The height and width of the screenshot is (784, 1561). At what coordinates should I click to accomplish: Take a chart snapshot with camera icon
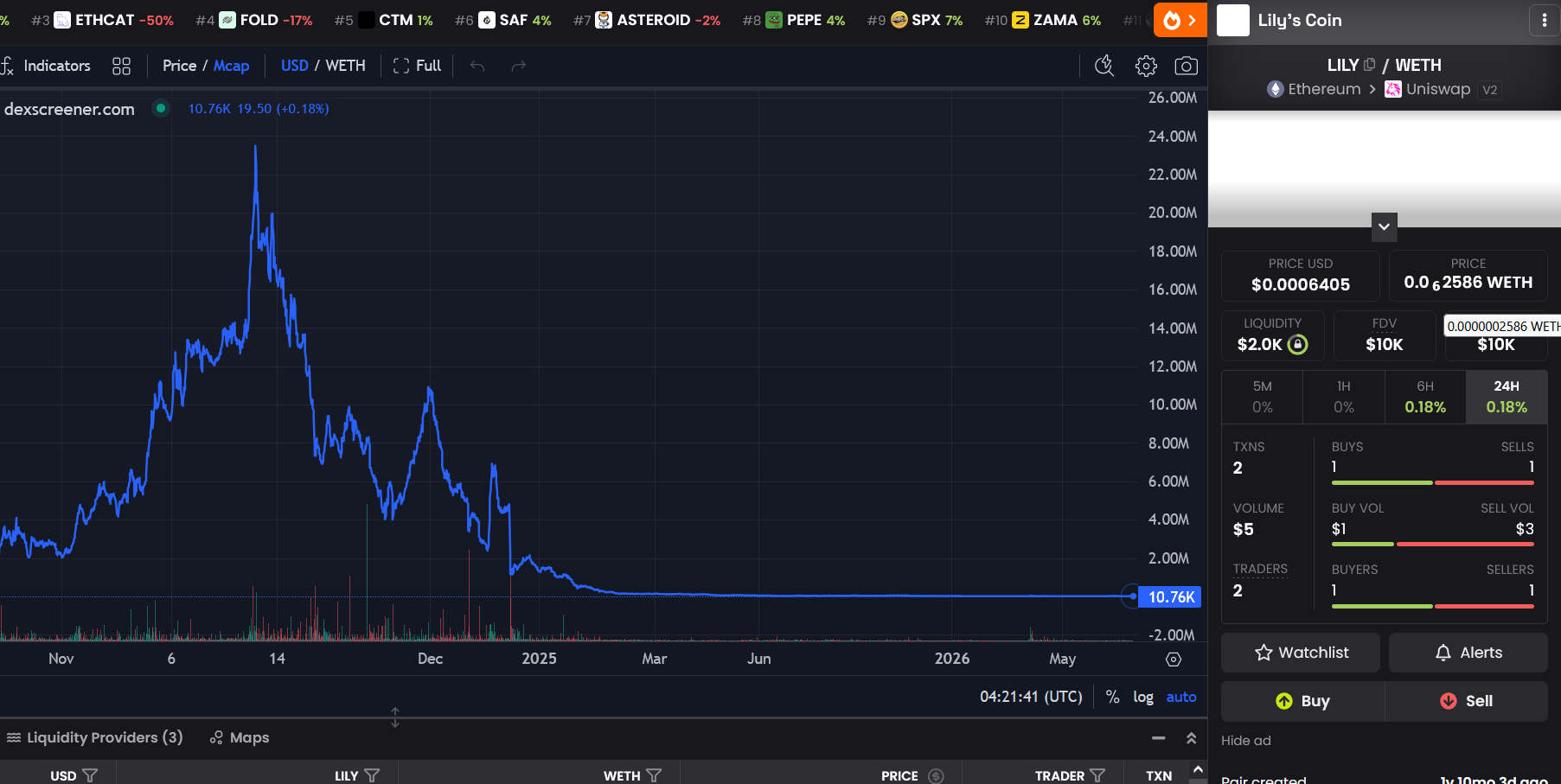click(1186, 66)
